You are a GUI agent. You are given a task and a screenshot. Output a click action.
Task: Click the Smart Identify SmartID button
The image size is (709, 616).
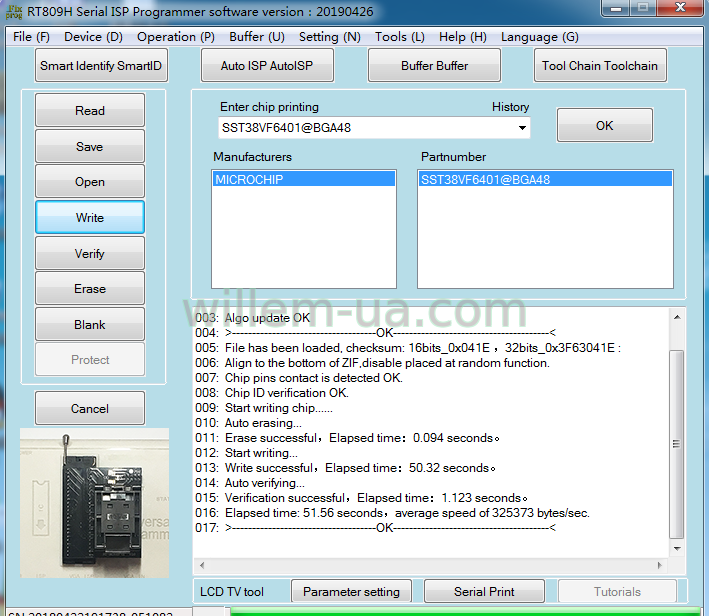click(100, 66)
